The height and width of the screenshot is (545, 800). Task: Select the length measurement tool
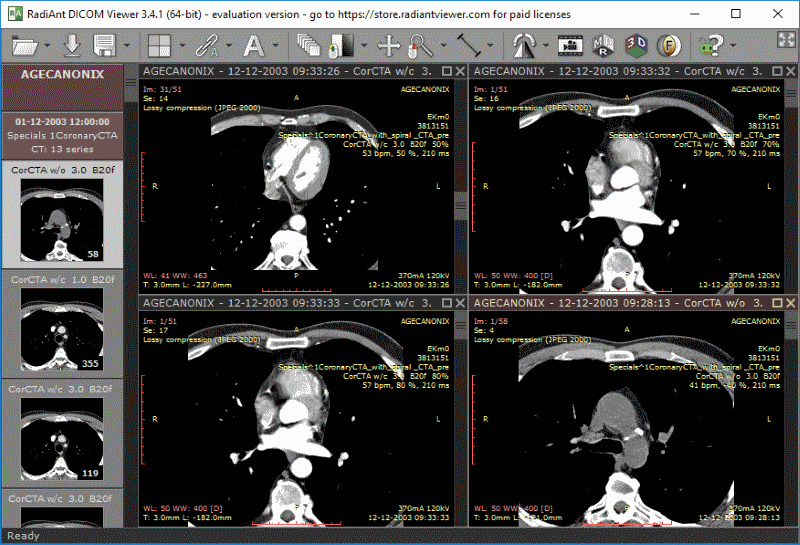click(469, 45)
